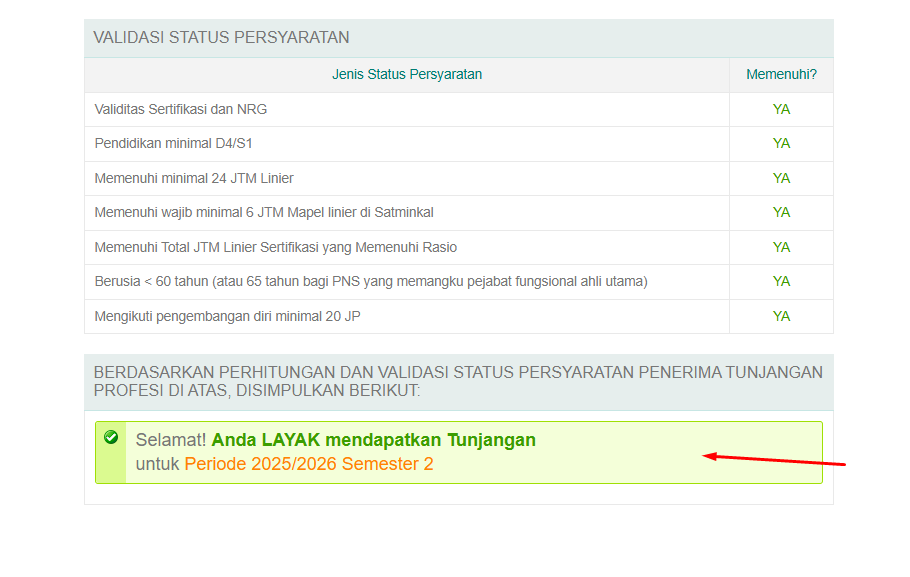Select the 'Memenuhi minimal 24 JTM Linier' row
Viewport: 910px width, 577px height.
[x=194, y=178]
